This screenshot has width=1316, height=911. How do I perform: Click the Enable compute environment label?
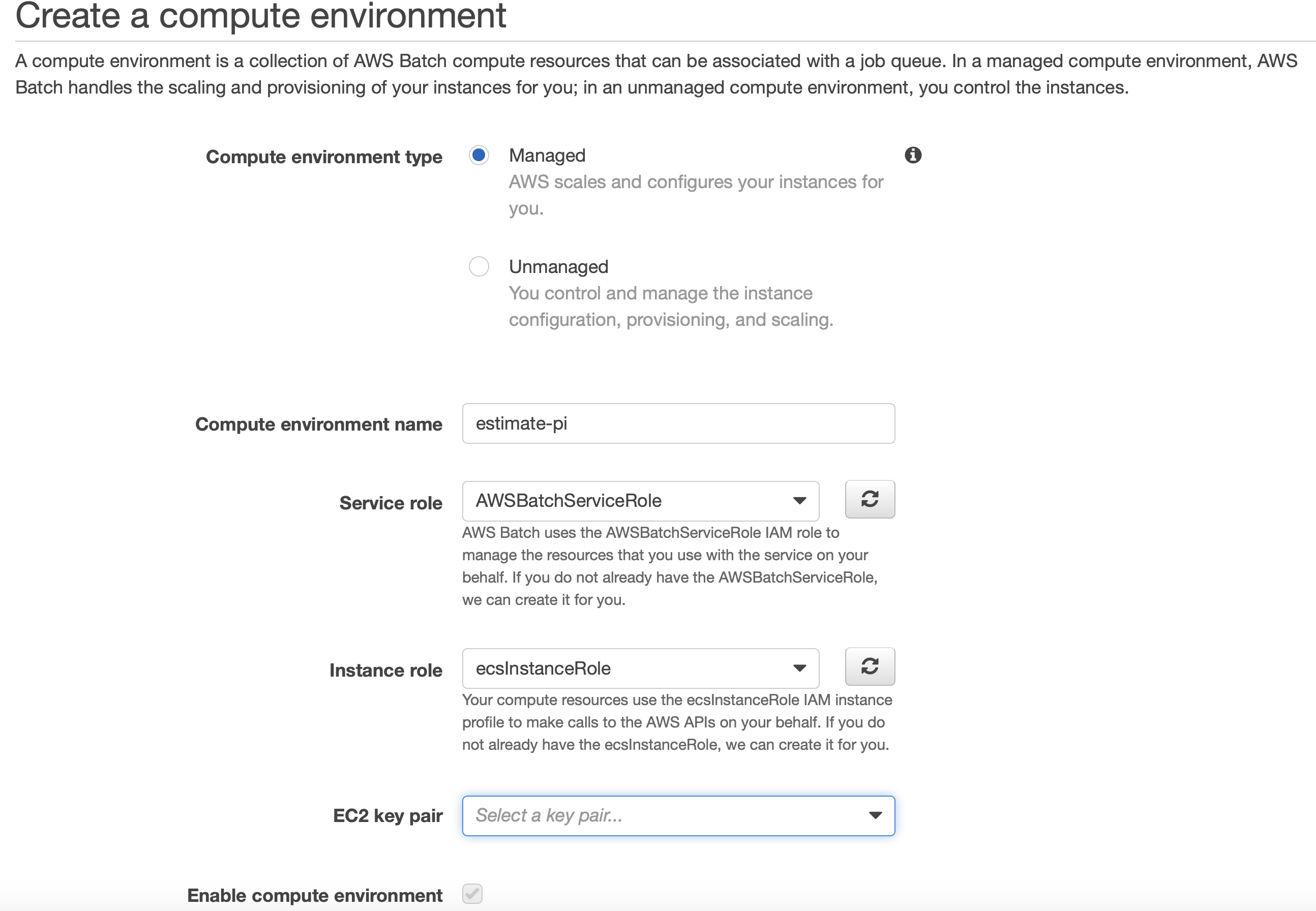(315, 895)
